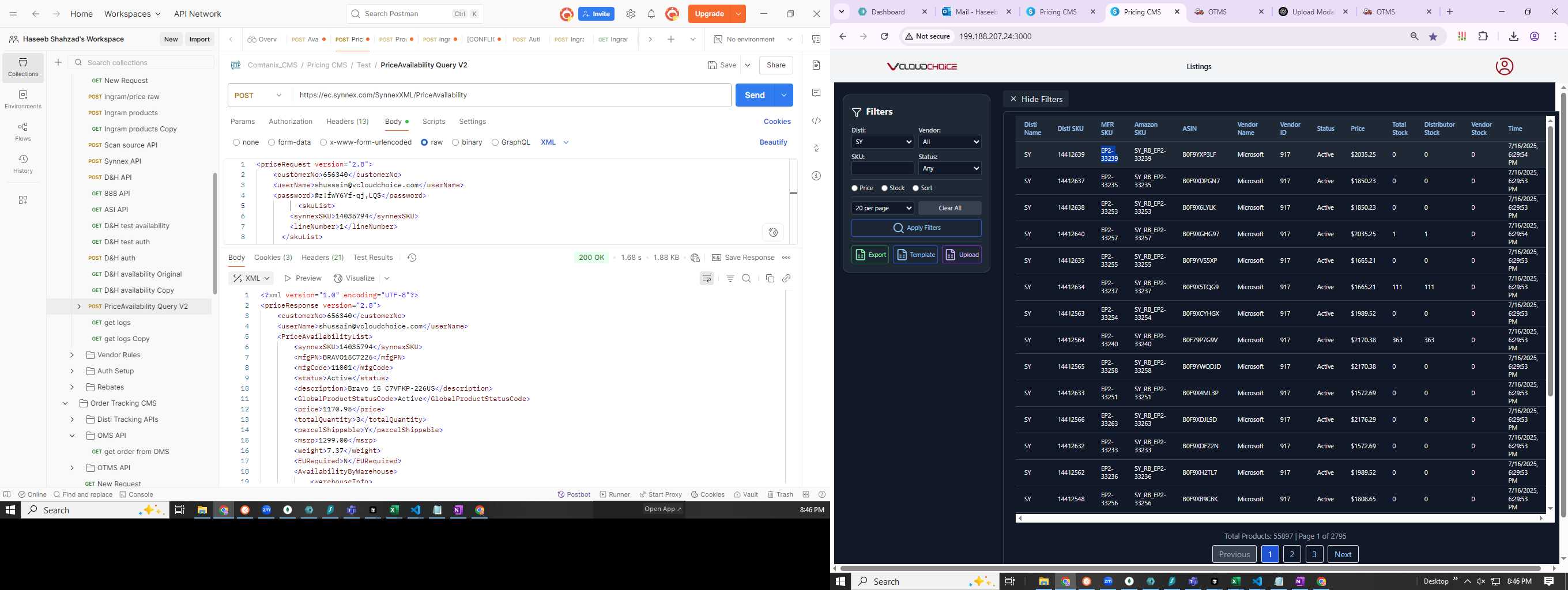Click the Postman collections list scrollbar
1568x590 pixels.
coord(215,233)
